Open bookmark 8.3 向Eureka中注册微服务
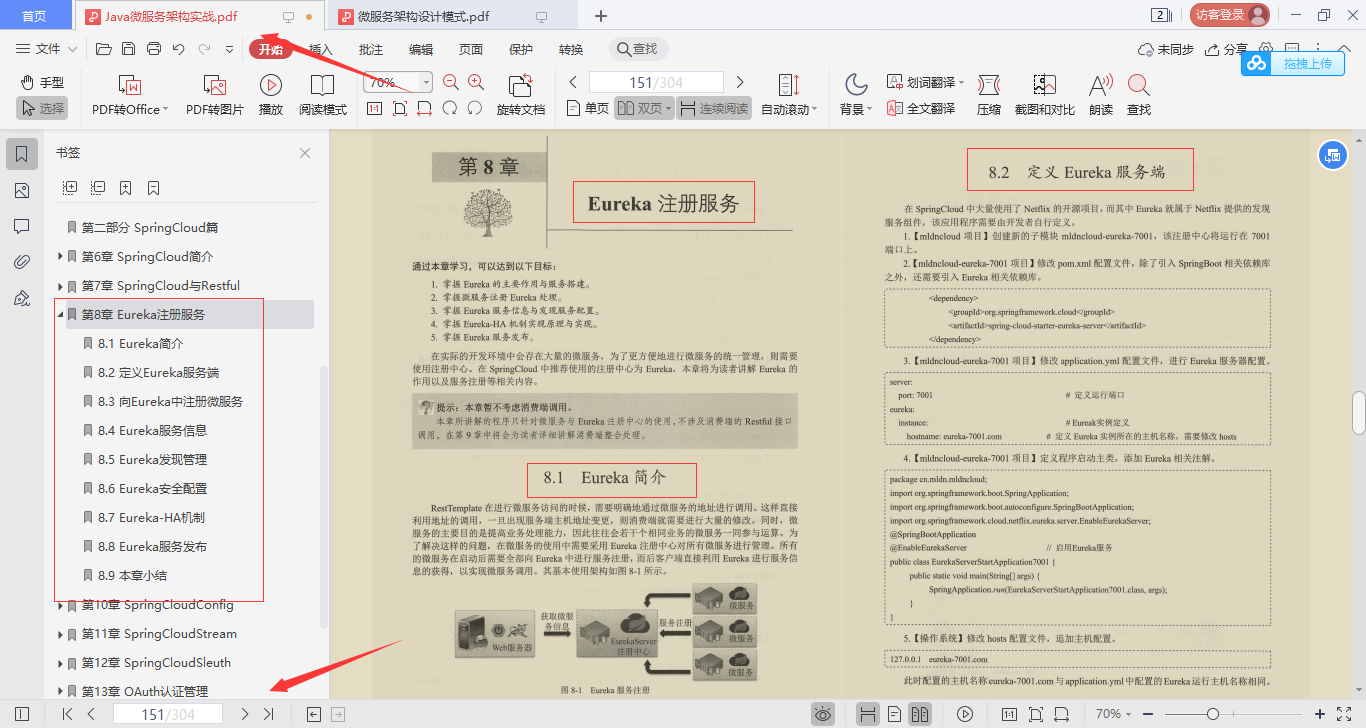This screenshot has height=728, width=1366. point(171,402)
